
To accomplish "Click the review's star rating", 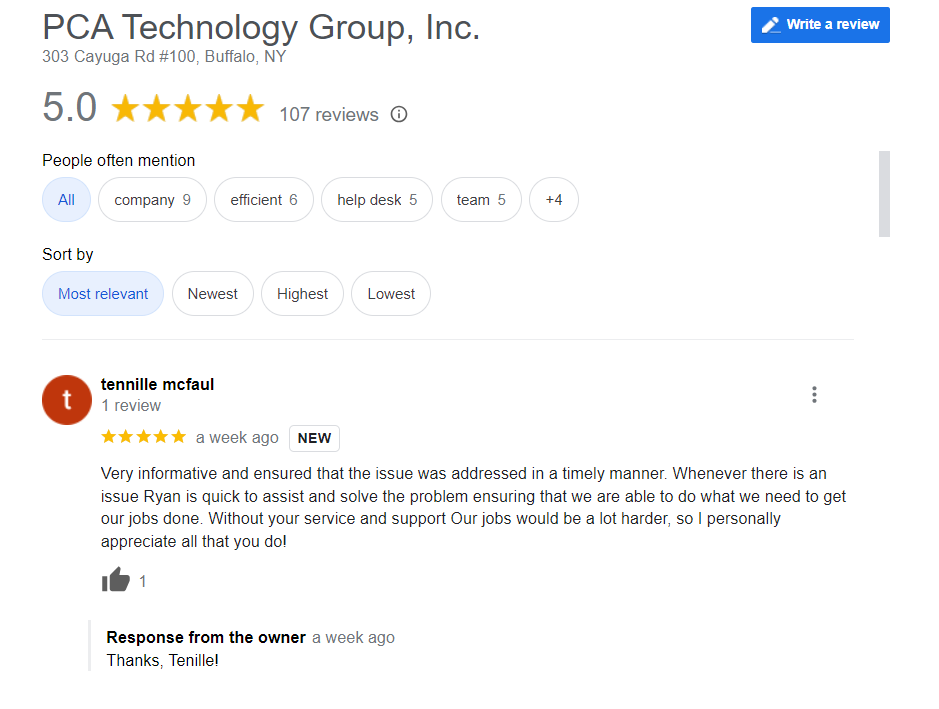I will pos(144,437).
